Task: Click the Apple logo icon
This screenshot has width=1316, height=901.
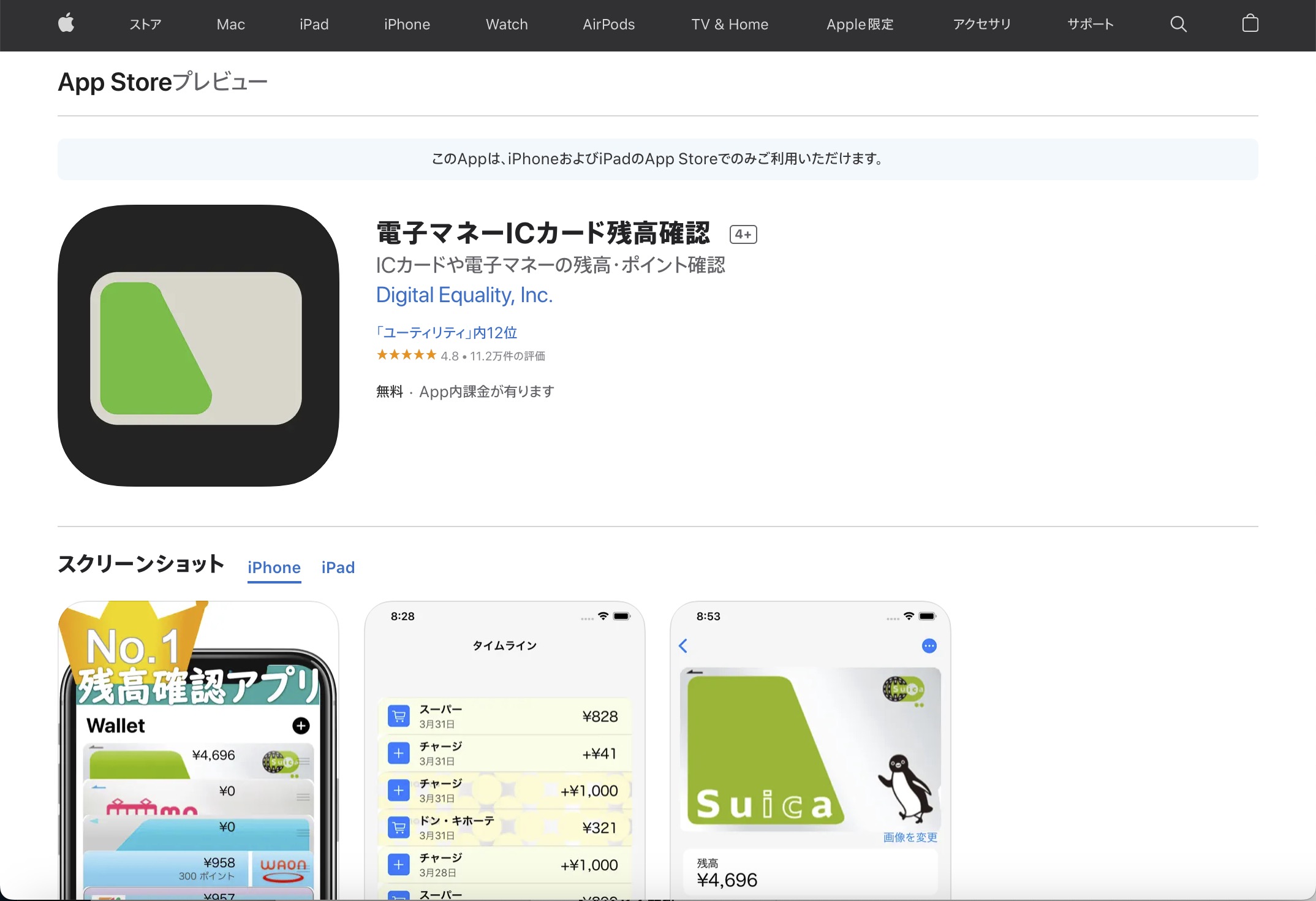Action: tap(66, 24)
